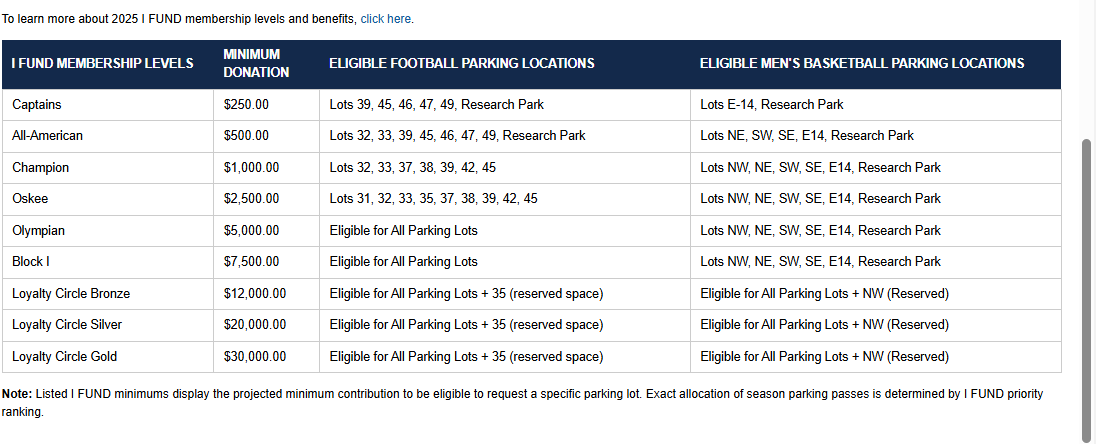The width and height of the screenshot is (1096, 444).
Task: Click the "Loyalty Circle Bronze" cell
Action: click(71, 293)
